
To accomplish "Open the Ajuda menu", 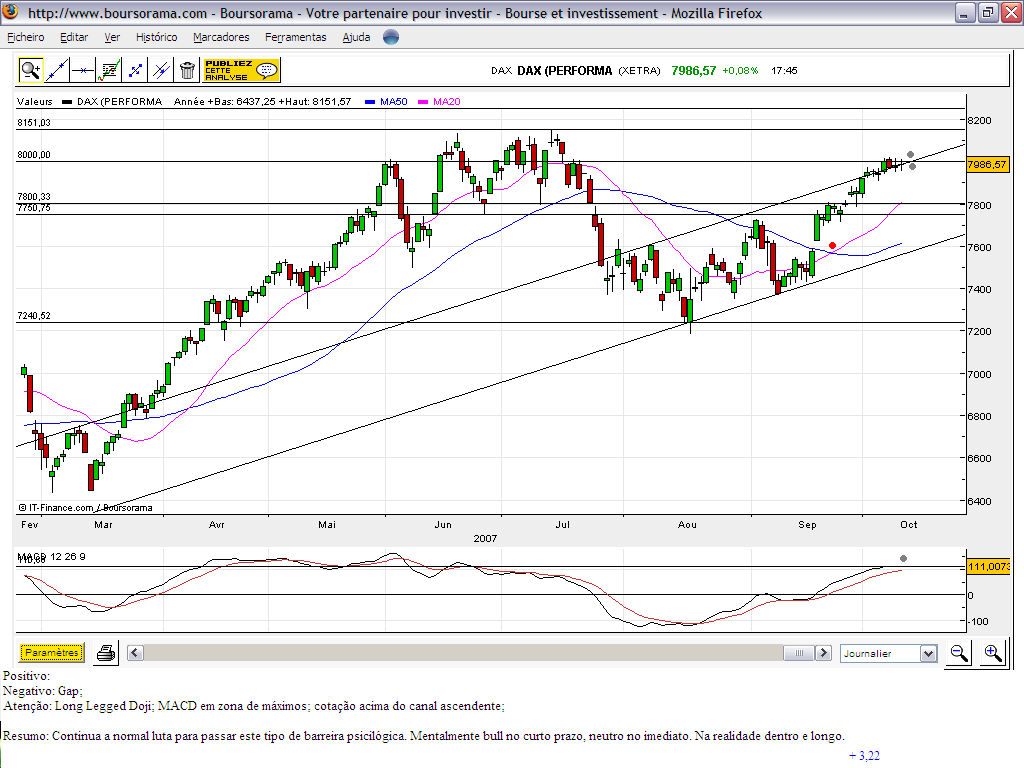I will 357,37.
